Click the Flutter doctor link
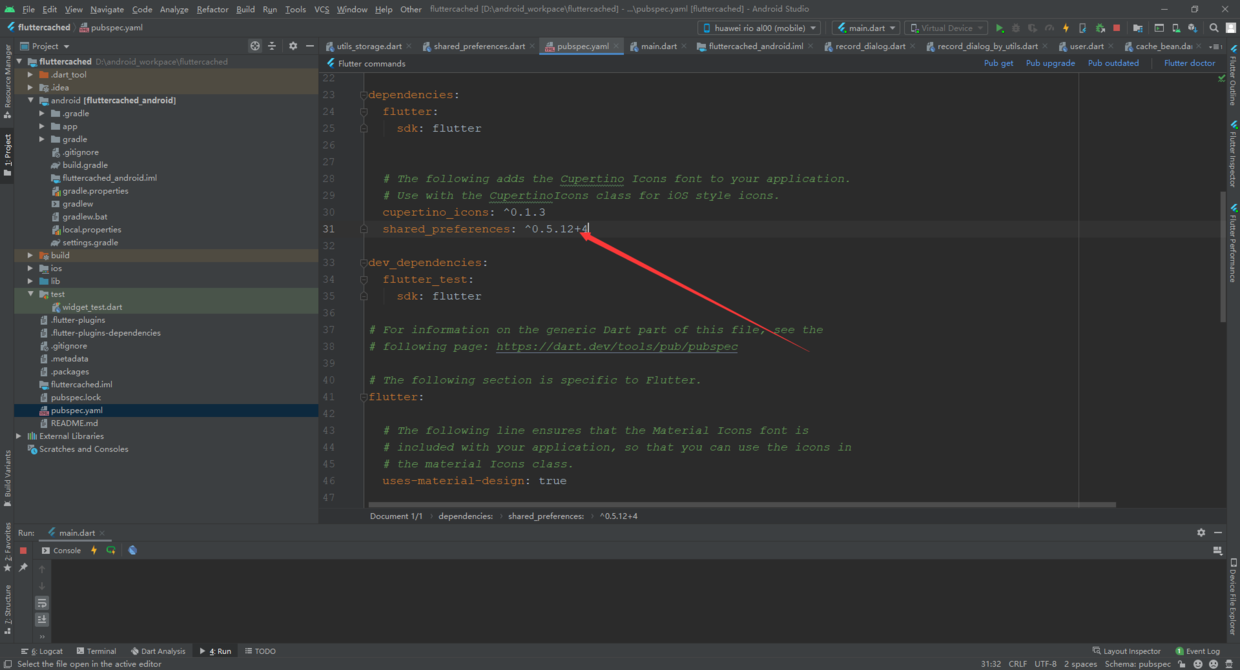Screen dimensions: 1240x670 click(x=1189, y=63)
